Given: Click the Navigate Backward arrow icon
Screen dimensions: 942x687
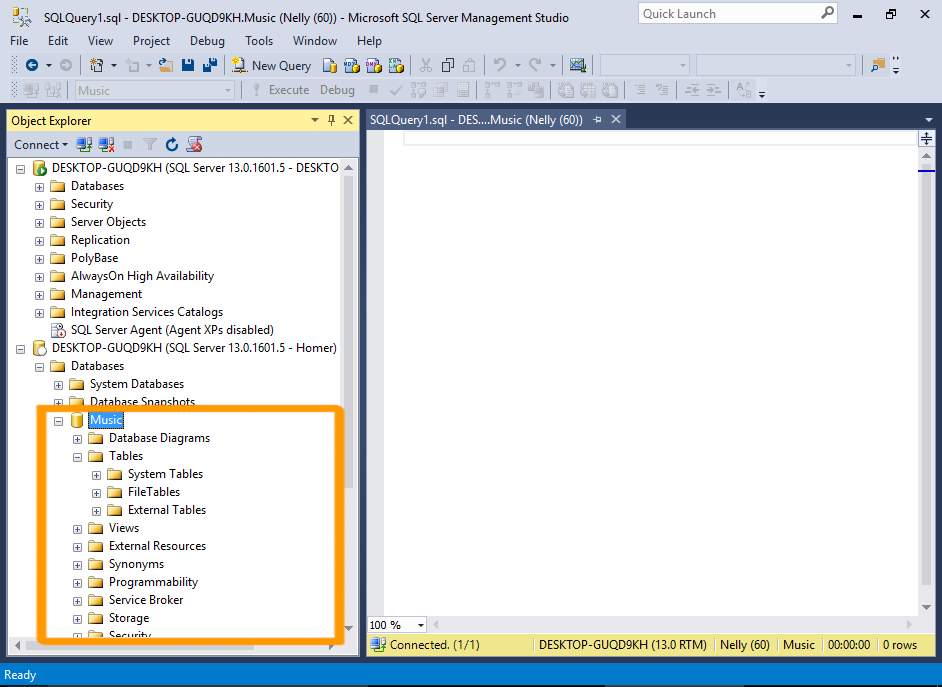Looking at the screenshot, I should tap(32, 65).
